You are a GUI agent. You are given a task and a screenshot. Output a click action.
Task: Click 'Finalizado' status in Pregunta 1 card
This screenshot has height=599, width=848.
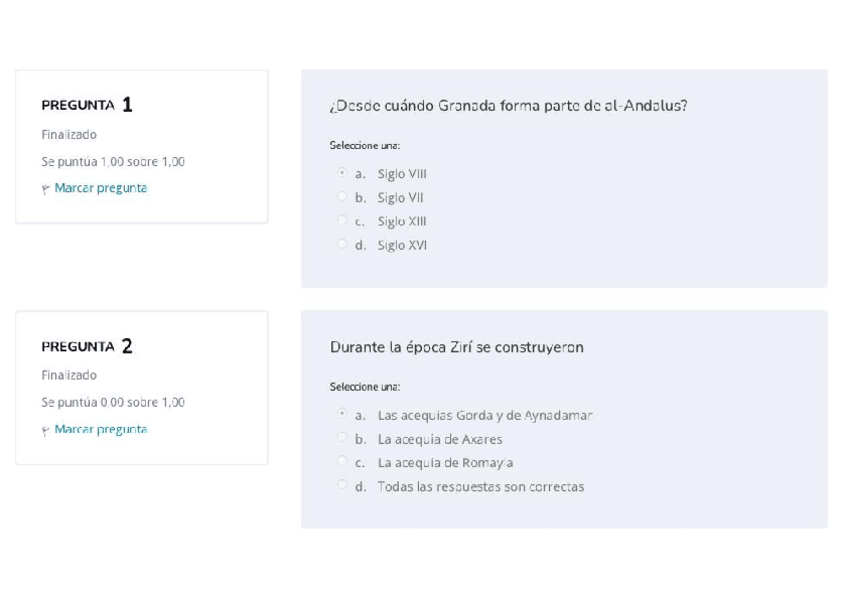click(x=69, y=135)
